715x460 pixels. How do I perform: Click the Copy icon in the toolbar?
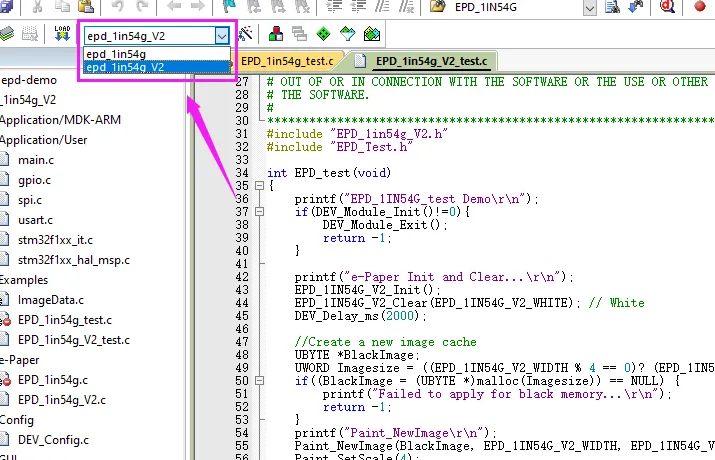point(62,6)
